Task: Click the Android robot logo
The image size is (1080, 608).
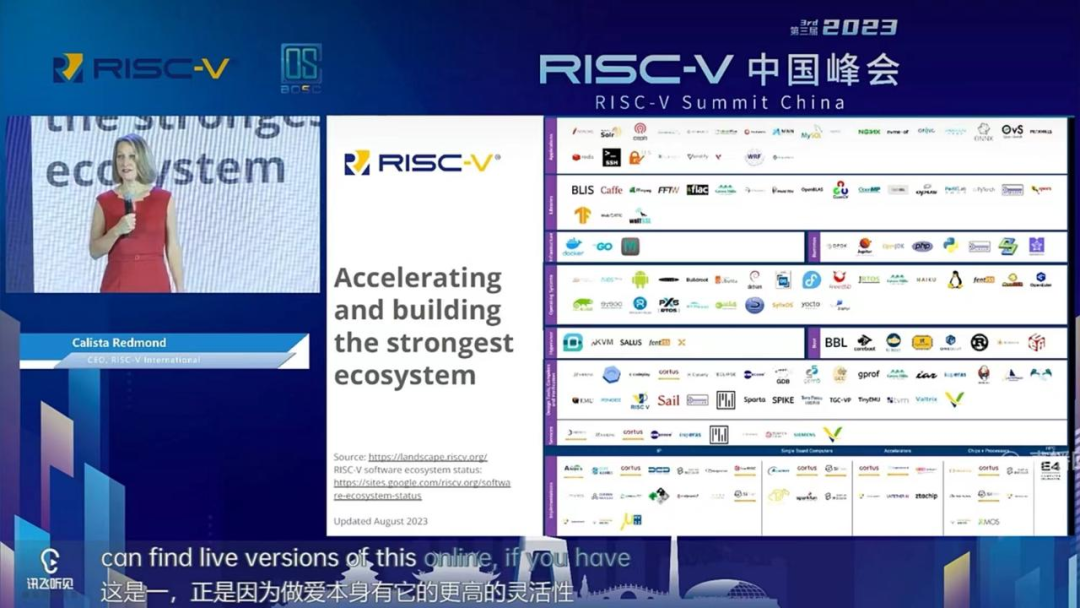Action: 640,280
